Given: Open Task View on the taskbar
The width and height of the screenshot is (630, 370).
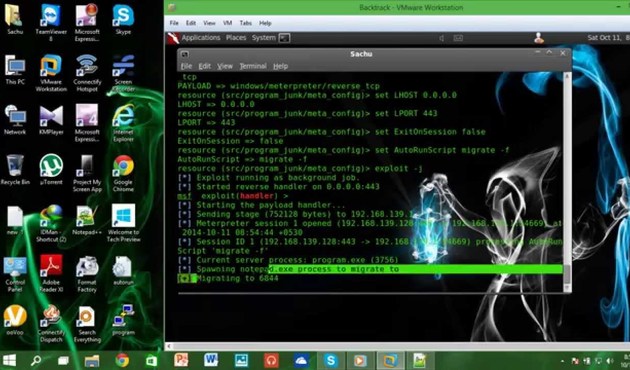Looking at the screenshot, I should click(x=63, y=360).
